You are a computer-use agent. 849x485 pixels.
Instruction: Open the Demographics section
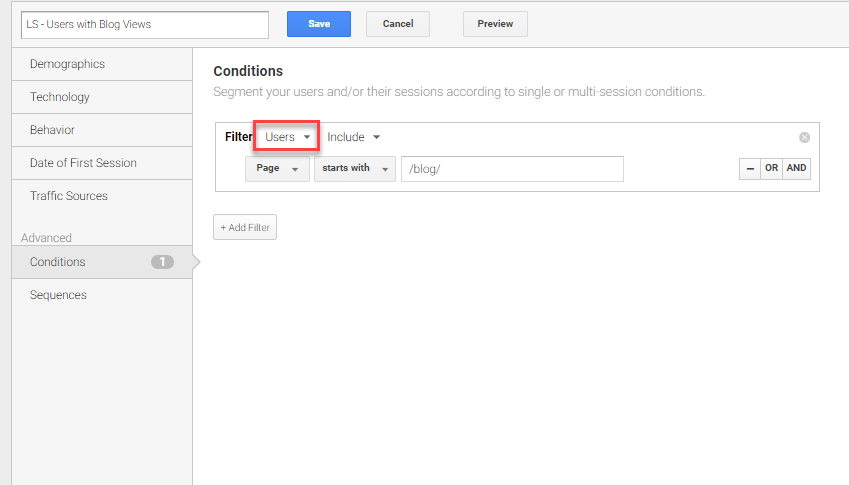click(x=67, y=64)
